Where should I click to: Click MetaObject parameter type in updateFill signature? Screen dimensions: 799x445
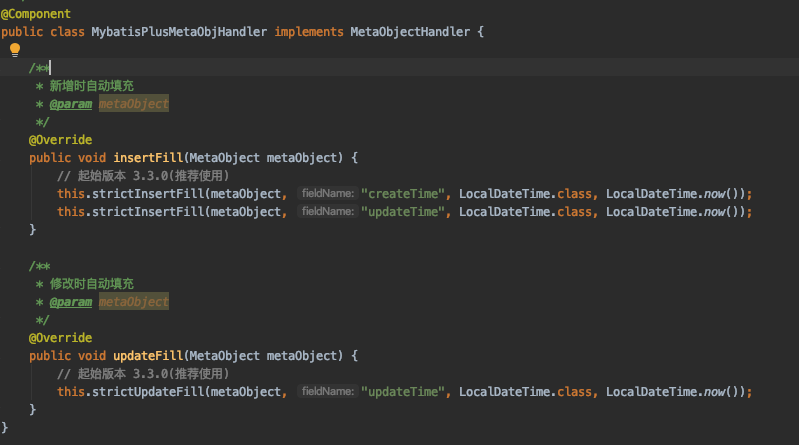[224, 355]
